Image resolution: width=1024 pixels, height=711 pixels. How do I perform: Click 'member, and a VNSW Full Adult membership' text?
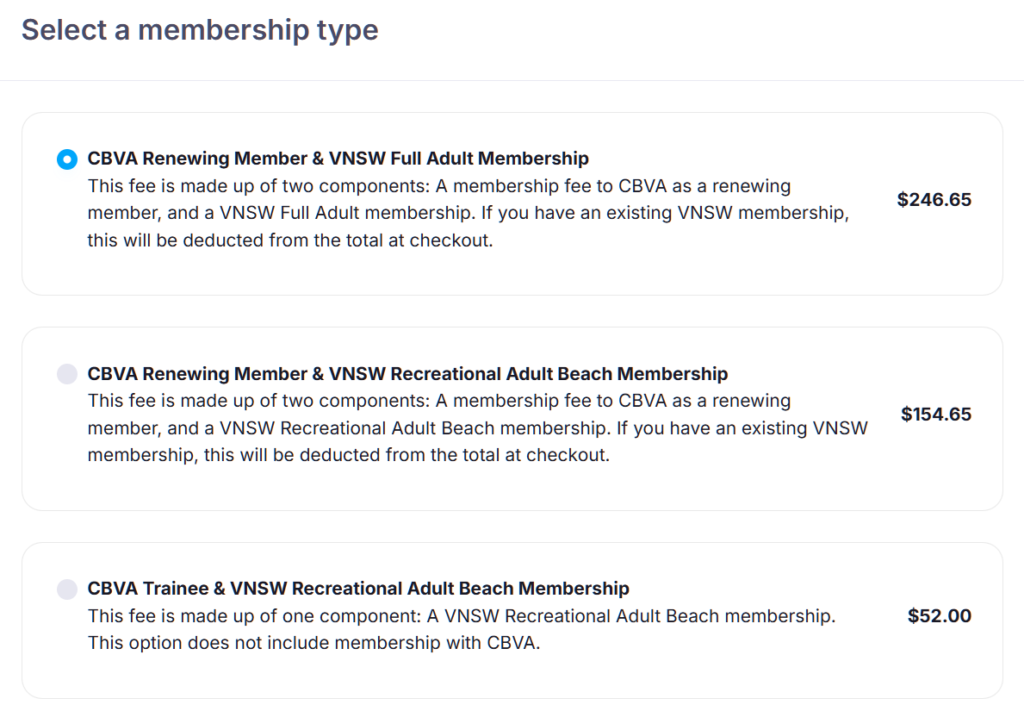tap(468, 213)
